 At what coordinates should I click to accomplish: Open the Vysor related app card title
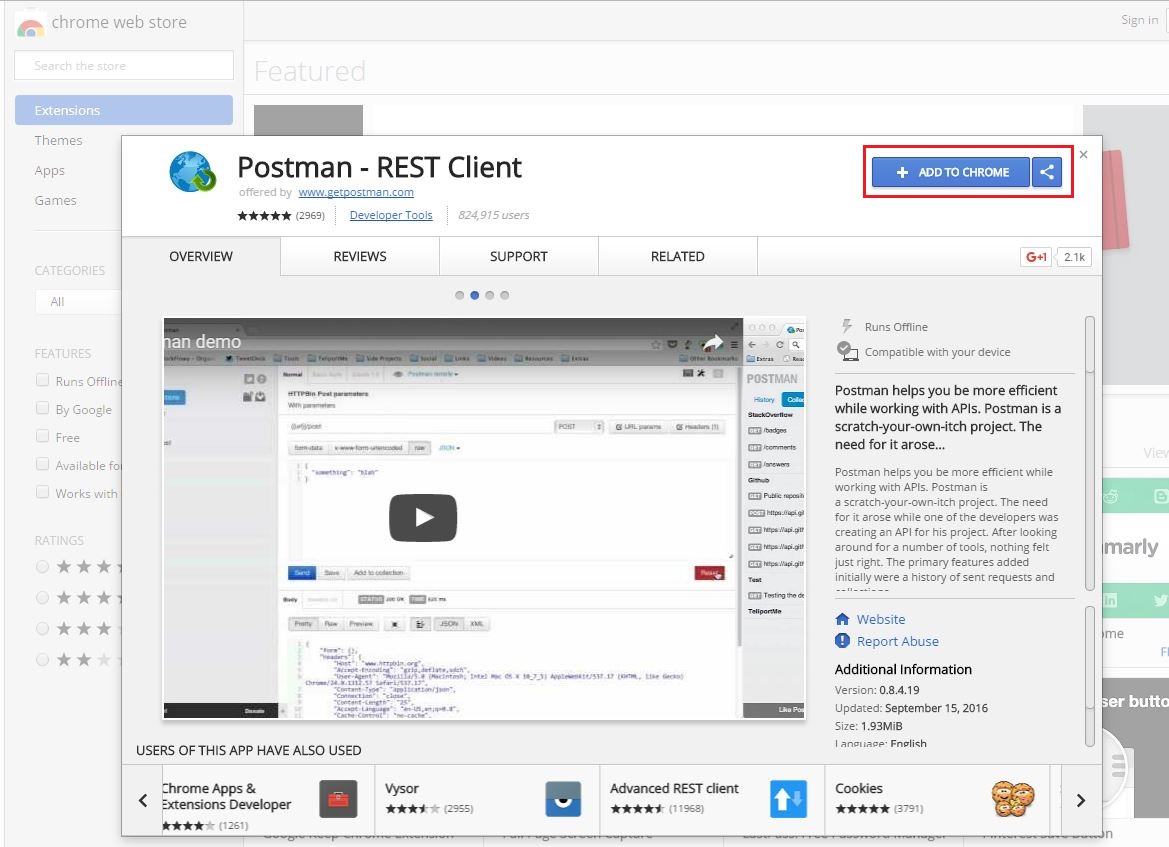click(402, 788)
